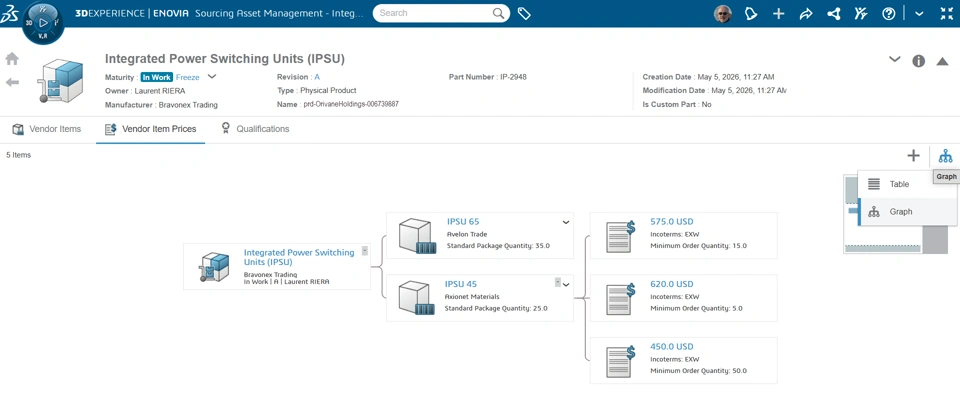The height and width of the screenshot is (404, 960).
Task: Click the 620.0 USD price document icon
Action: pyautogui.click(x=621, y=299)
